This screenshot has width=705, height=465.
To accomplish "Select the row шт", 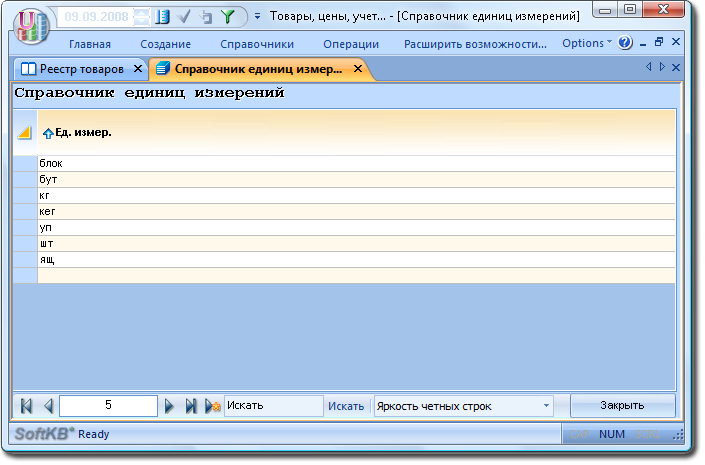I will pos(356,244).
